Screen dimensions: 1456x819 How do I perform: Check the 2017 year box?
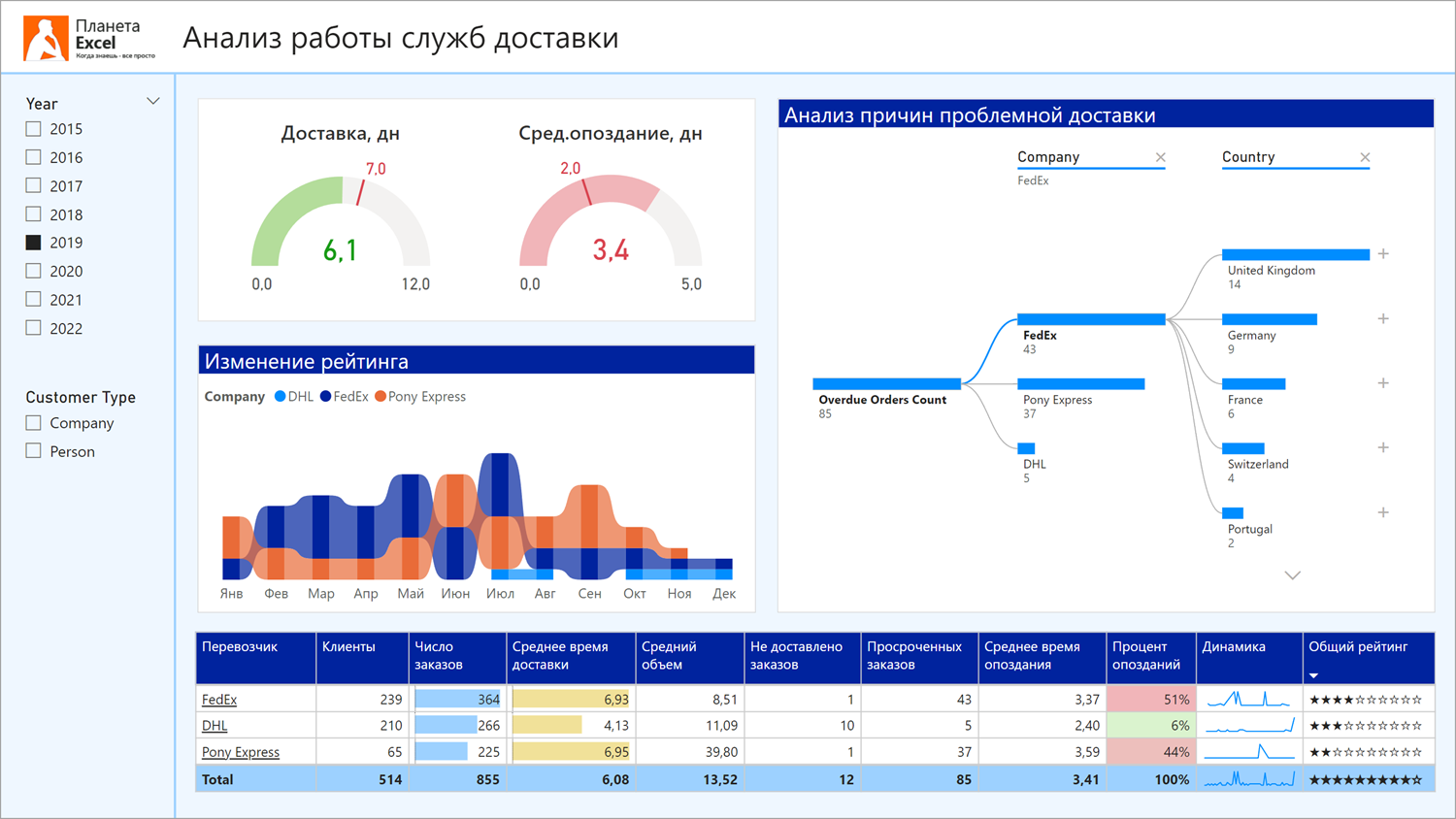pos(33,185)
